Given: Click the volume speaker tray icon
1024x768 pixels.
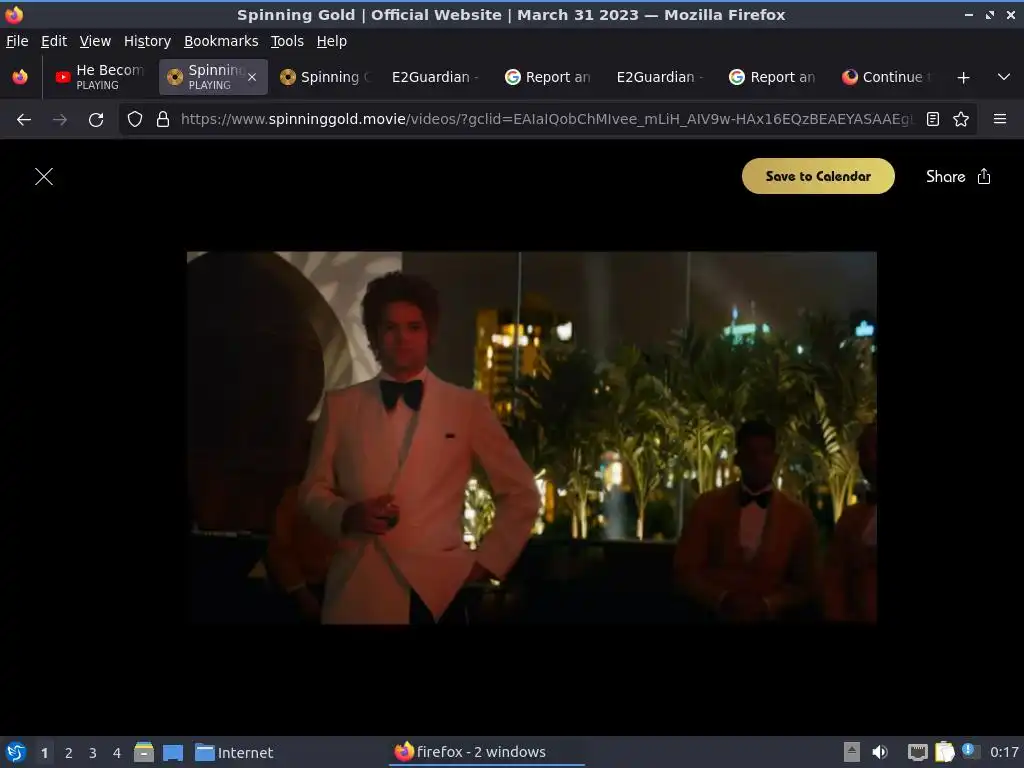Looking at the screenshot, I should coord(880,752).
